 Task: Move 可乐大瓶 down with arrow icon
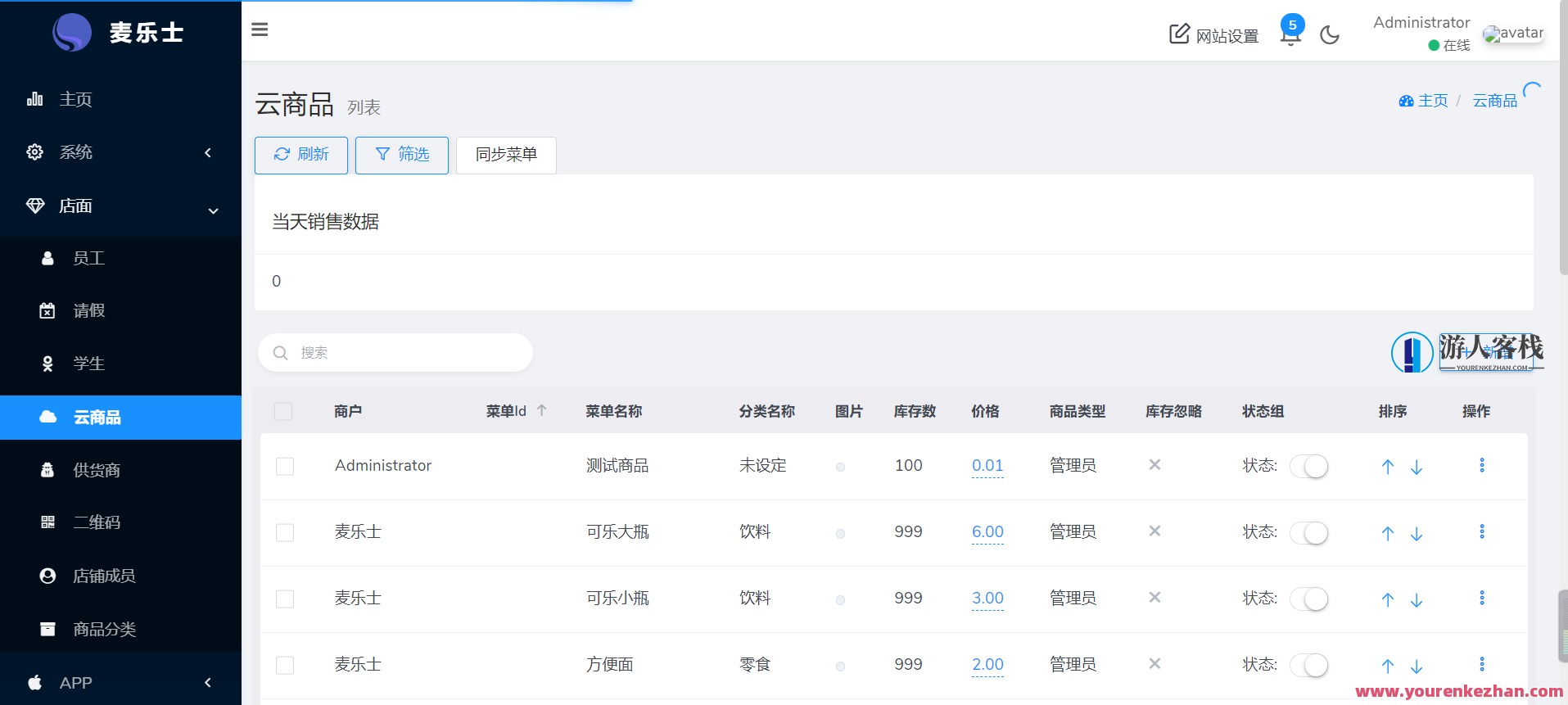tap(1417, 534)
